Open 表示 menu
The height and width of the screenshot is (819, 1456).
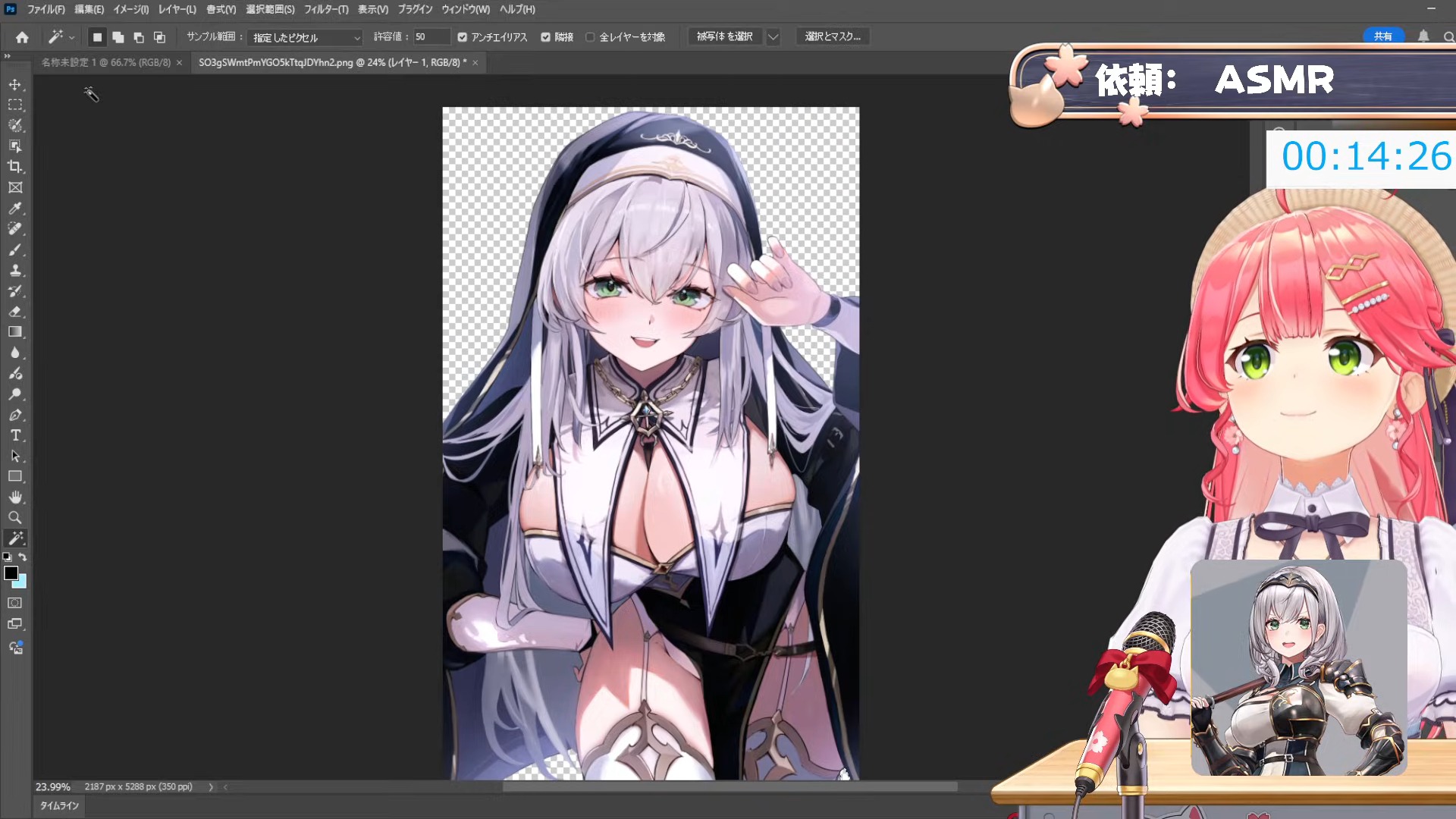point(373,9)
